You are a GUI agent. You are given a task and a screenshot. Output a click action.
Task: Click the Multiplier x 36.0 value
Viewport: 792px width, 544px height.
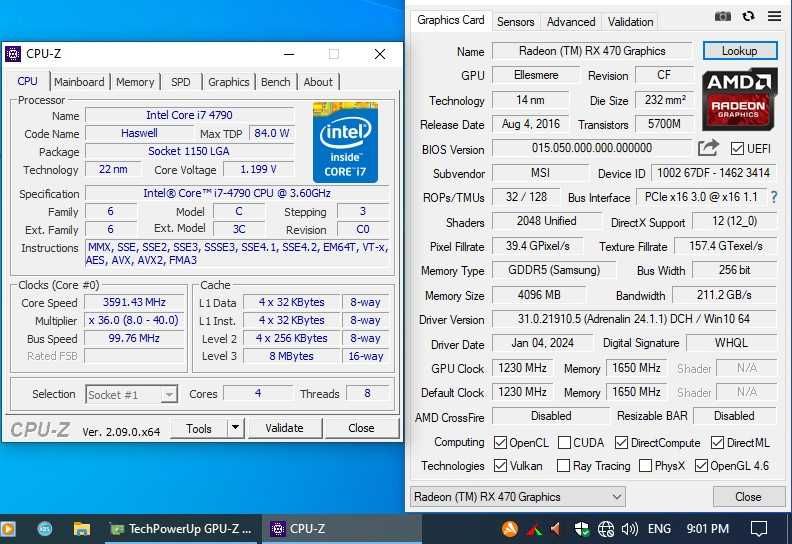[134, 320]
